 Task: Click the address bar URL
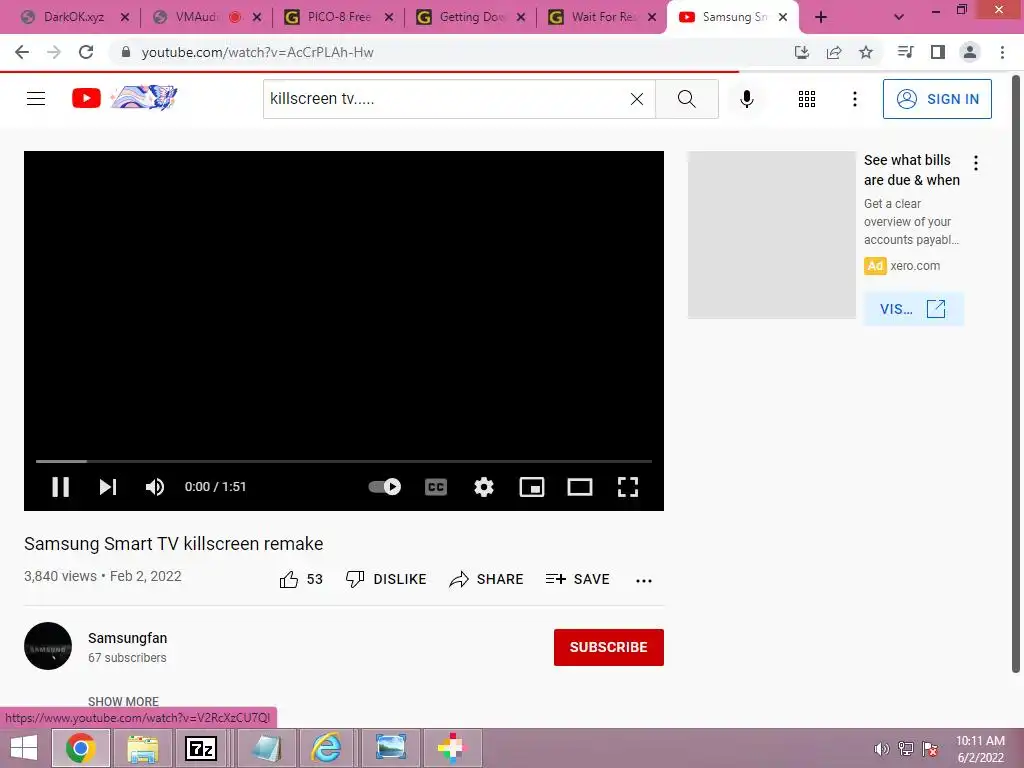[257, 52]
